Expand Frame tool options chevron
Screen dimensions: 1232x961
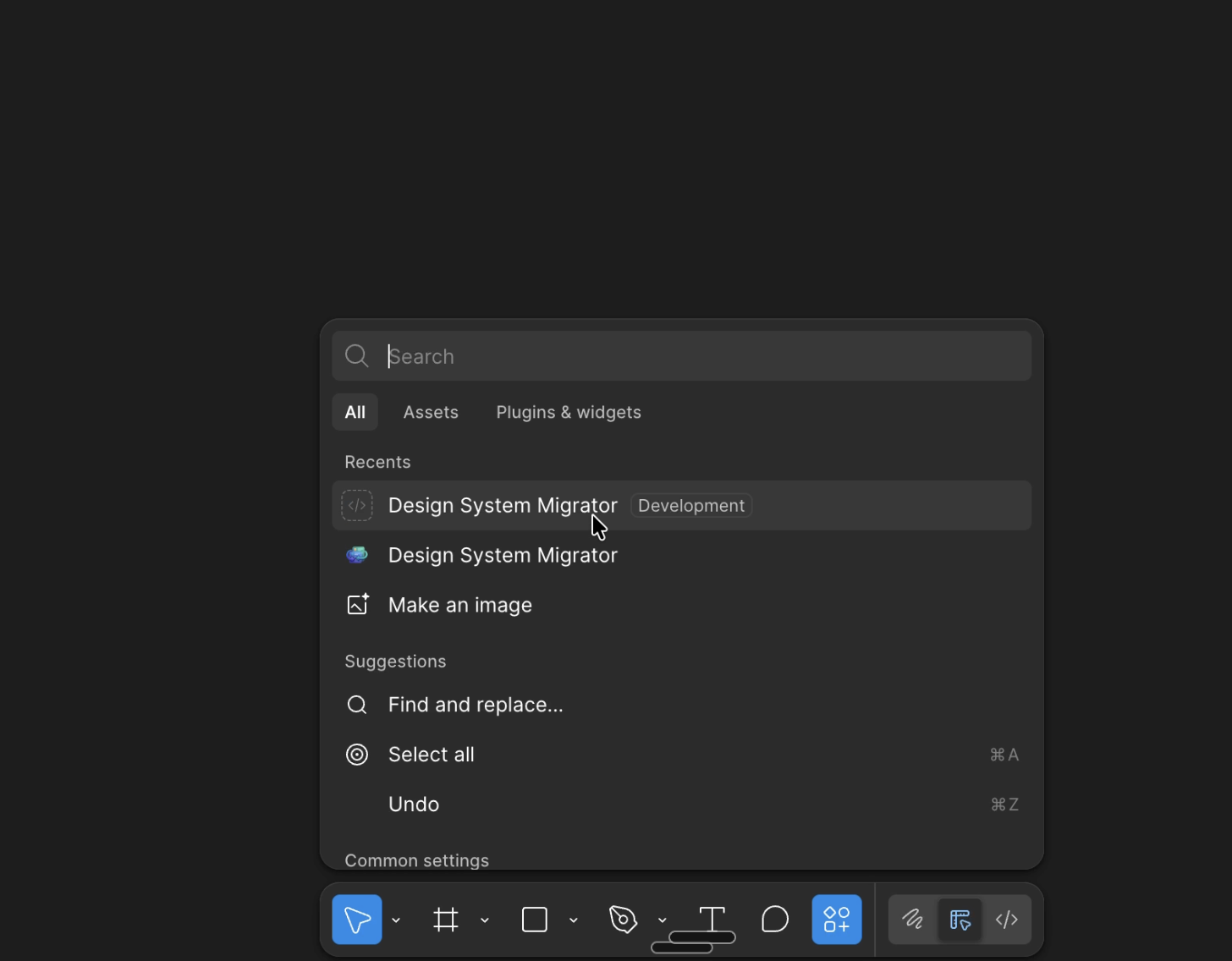coord(485,920)
